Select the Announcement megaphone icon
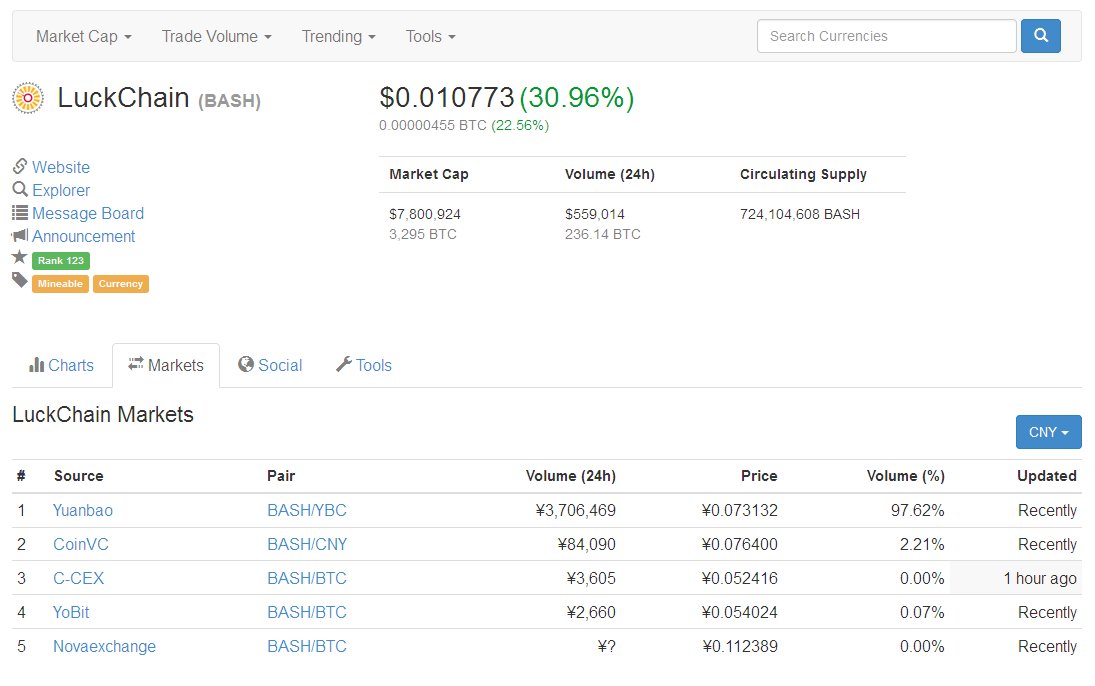Viewport: 1095px width, 686px height. click(18, 236)
